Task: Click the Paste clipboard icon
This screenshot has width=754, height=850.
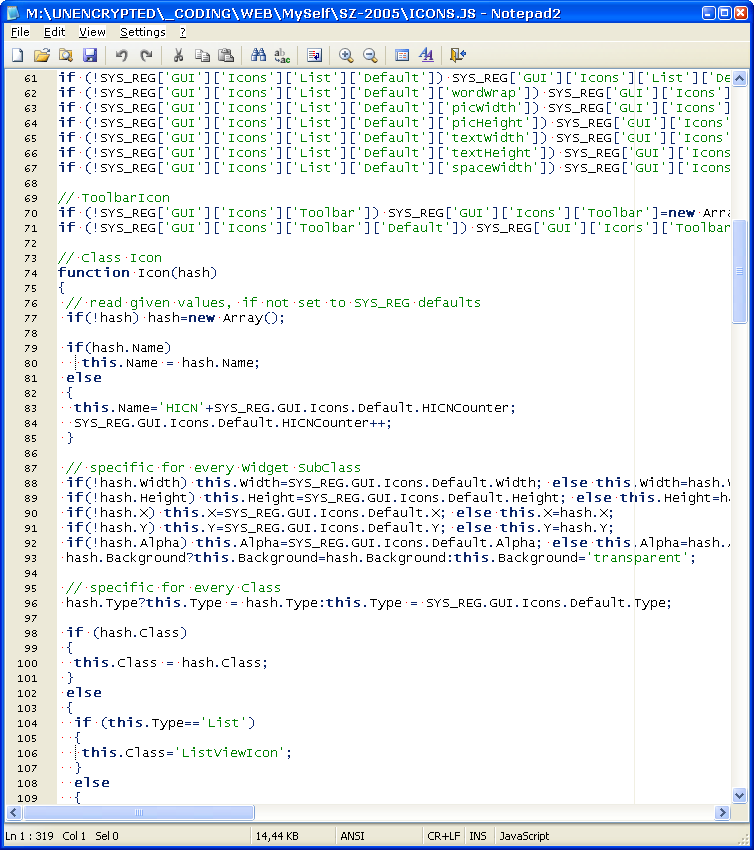Action: point(225,55)
